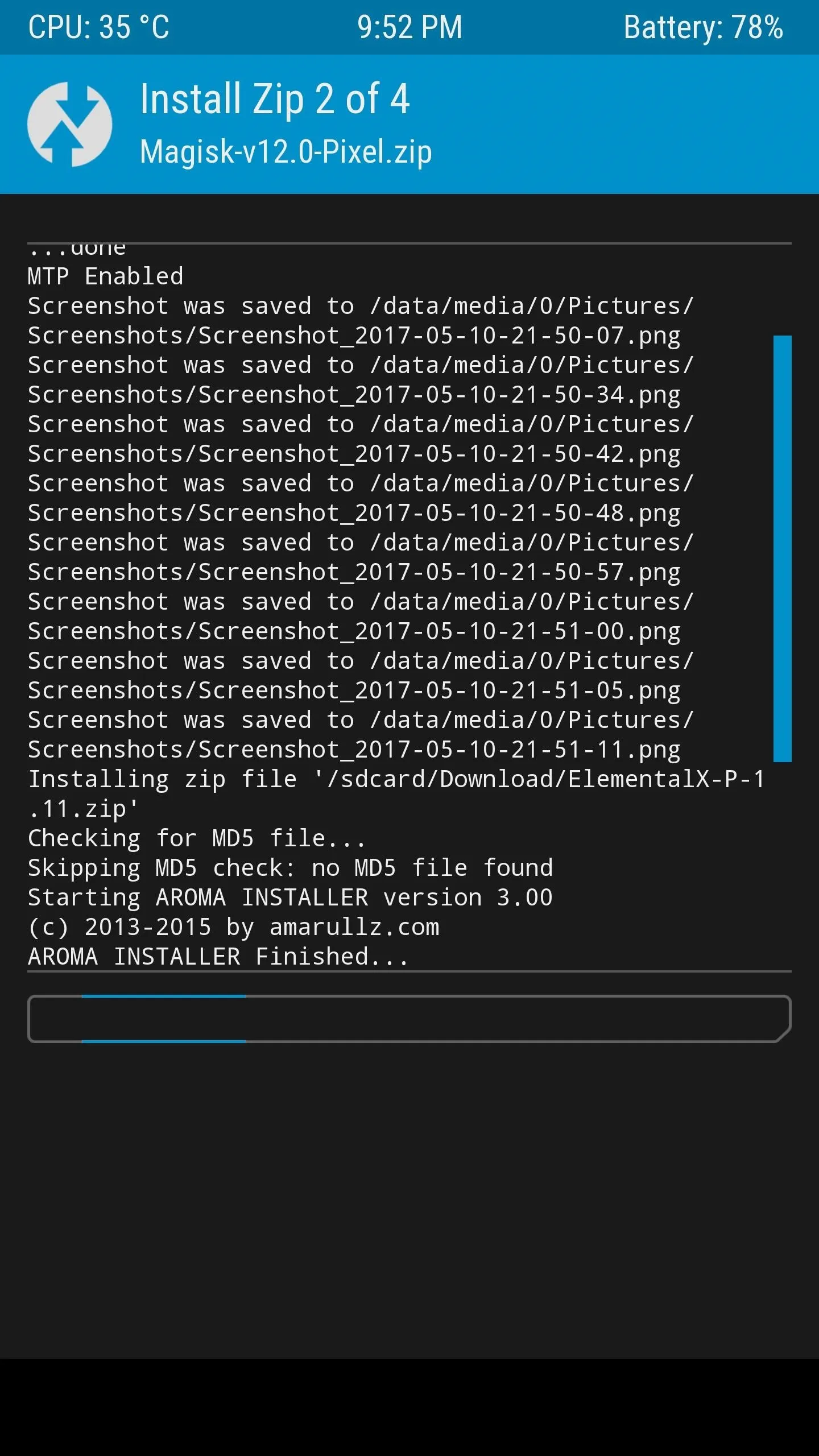819x1456 pixels.
Task: Tap the MTP Enabled log line
Action: tap(106, 276)
